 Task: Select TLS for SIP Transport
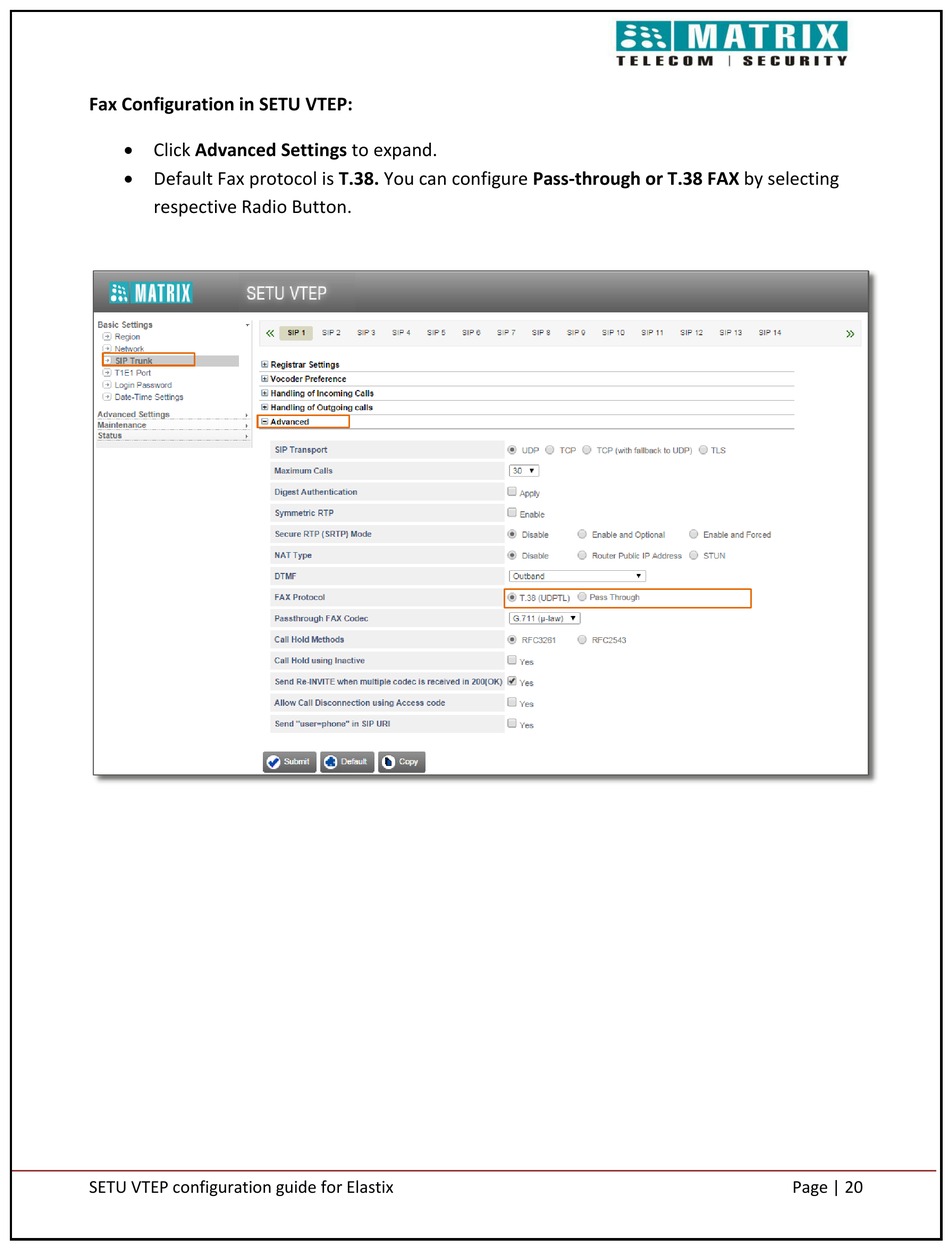tap(703, 450)
